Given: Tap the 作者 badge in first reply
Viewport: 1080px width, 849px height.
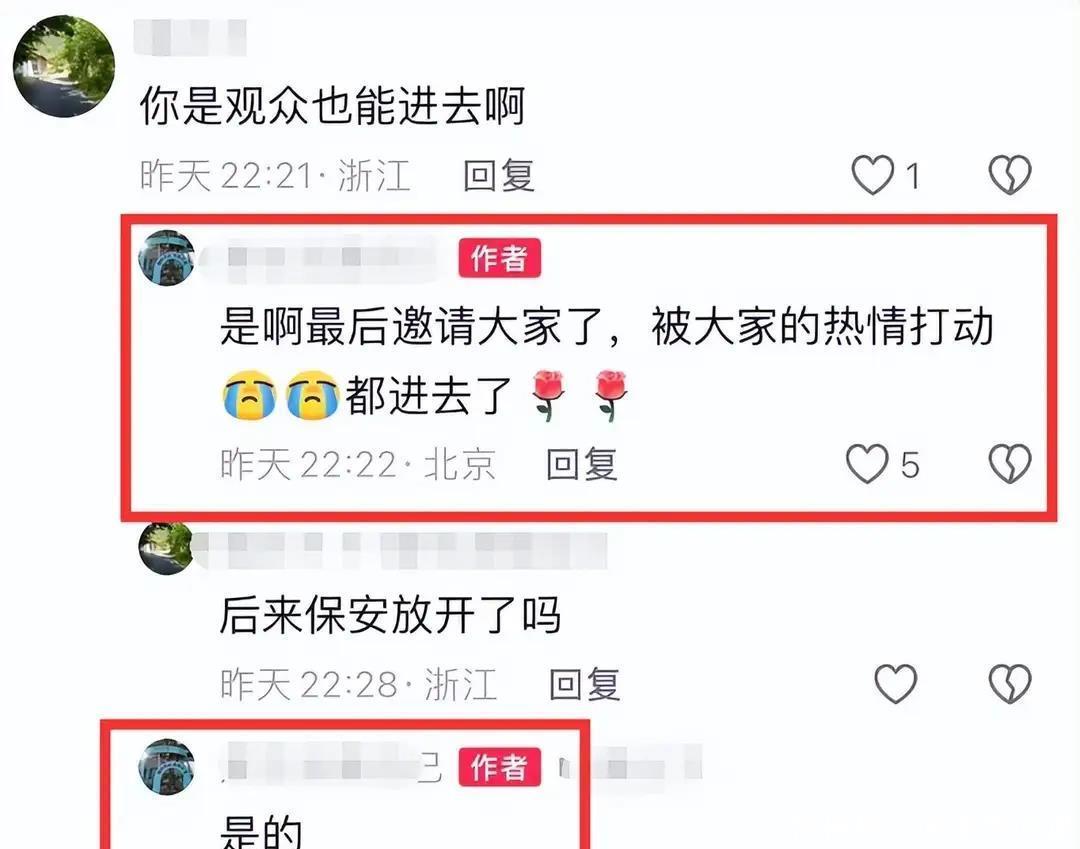Looking at the screenshot, I should click(x=500, y=258).
